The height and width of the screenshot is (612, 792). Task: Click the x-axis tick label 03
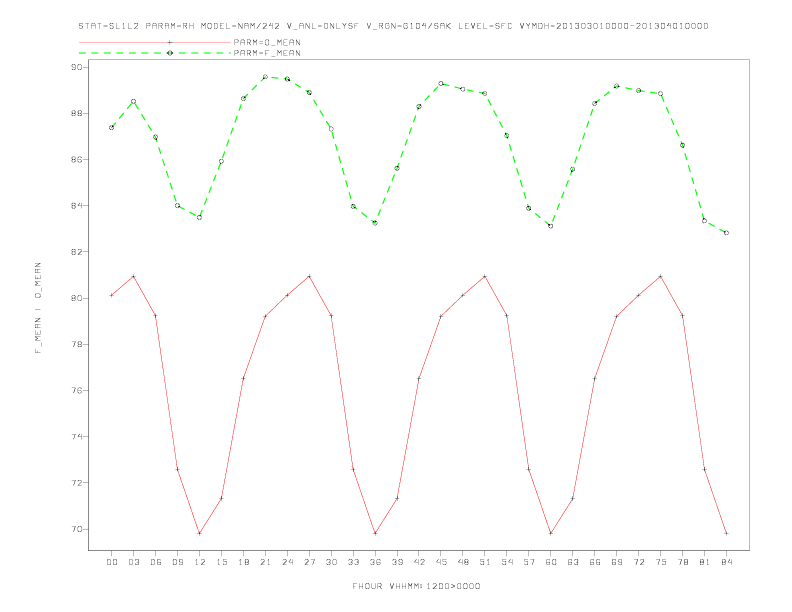(133, 562)
